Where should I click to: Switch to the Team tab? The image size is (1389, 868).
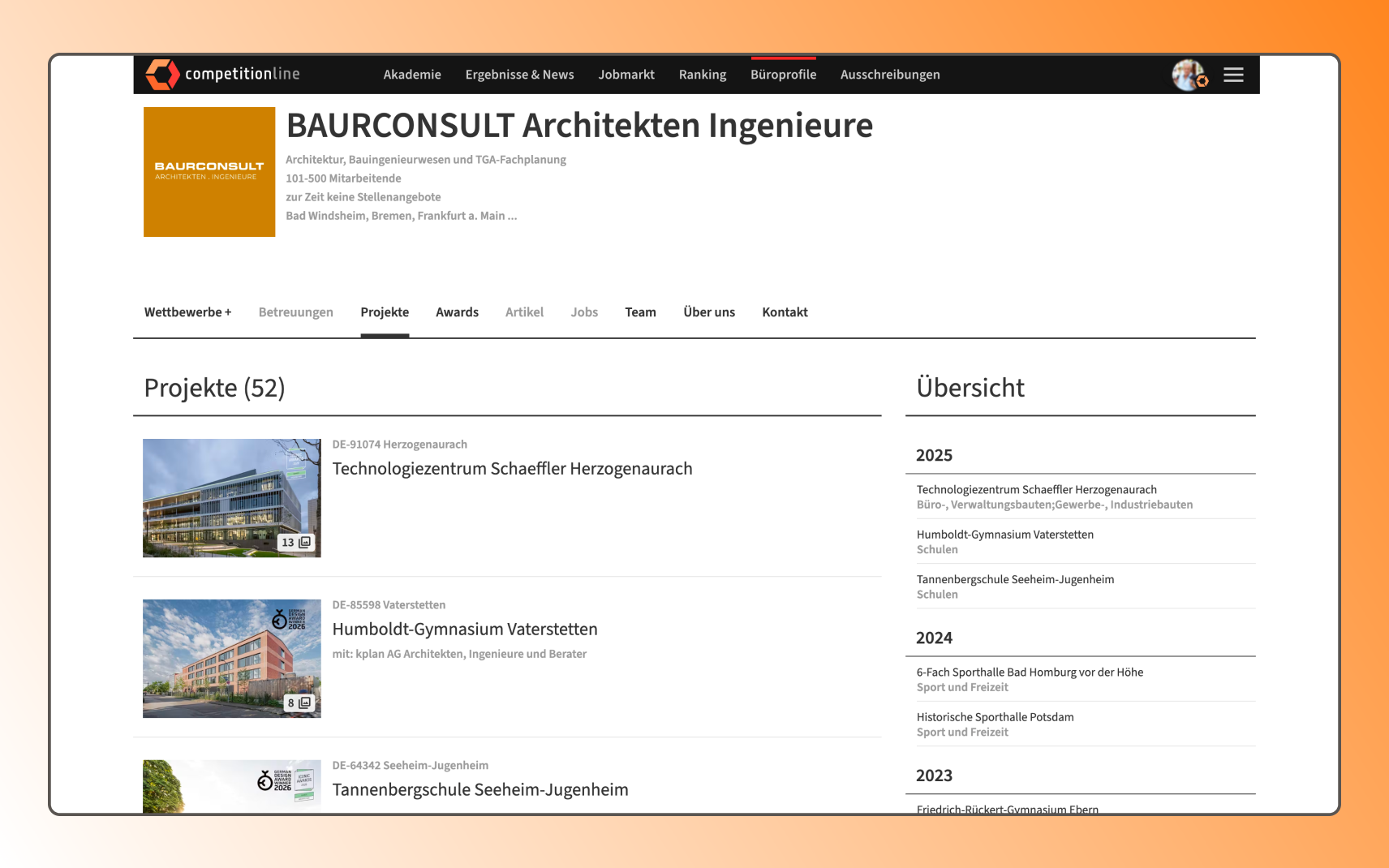(x=640, y=312)
